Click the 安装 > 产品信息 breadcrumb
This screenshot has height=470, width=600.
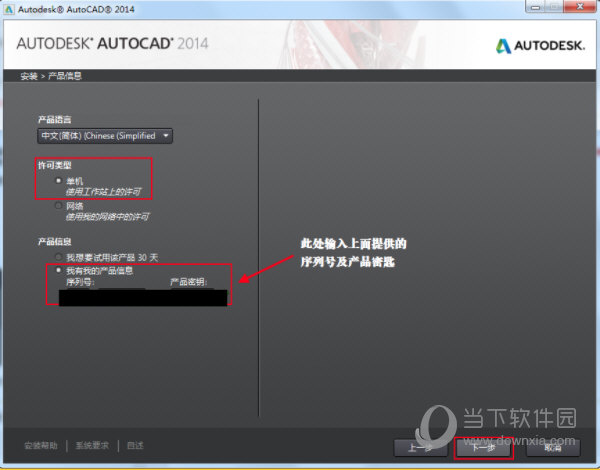click(51, 76)
